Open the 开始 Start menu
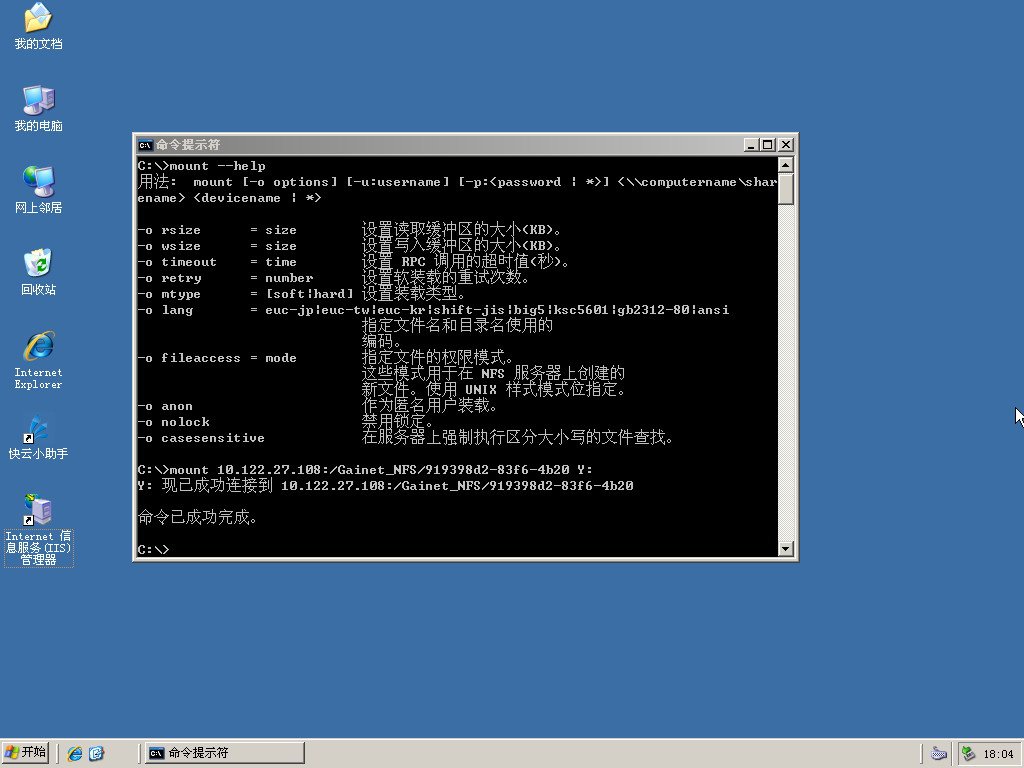This screenshot has height=768, width=1024. tap(26, 753)
